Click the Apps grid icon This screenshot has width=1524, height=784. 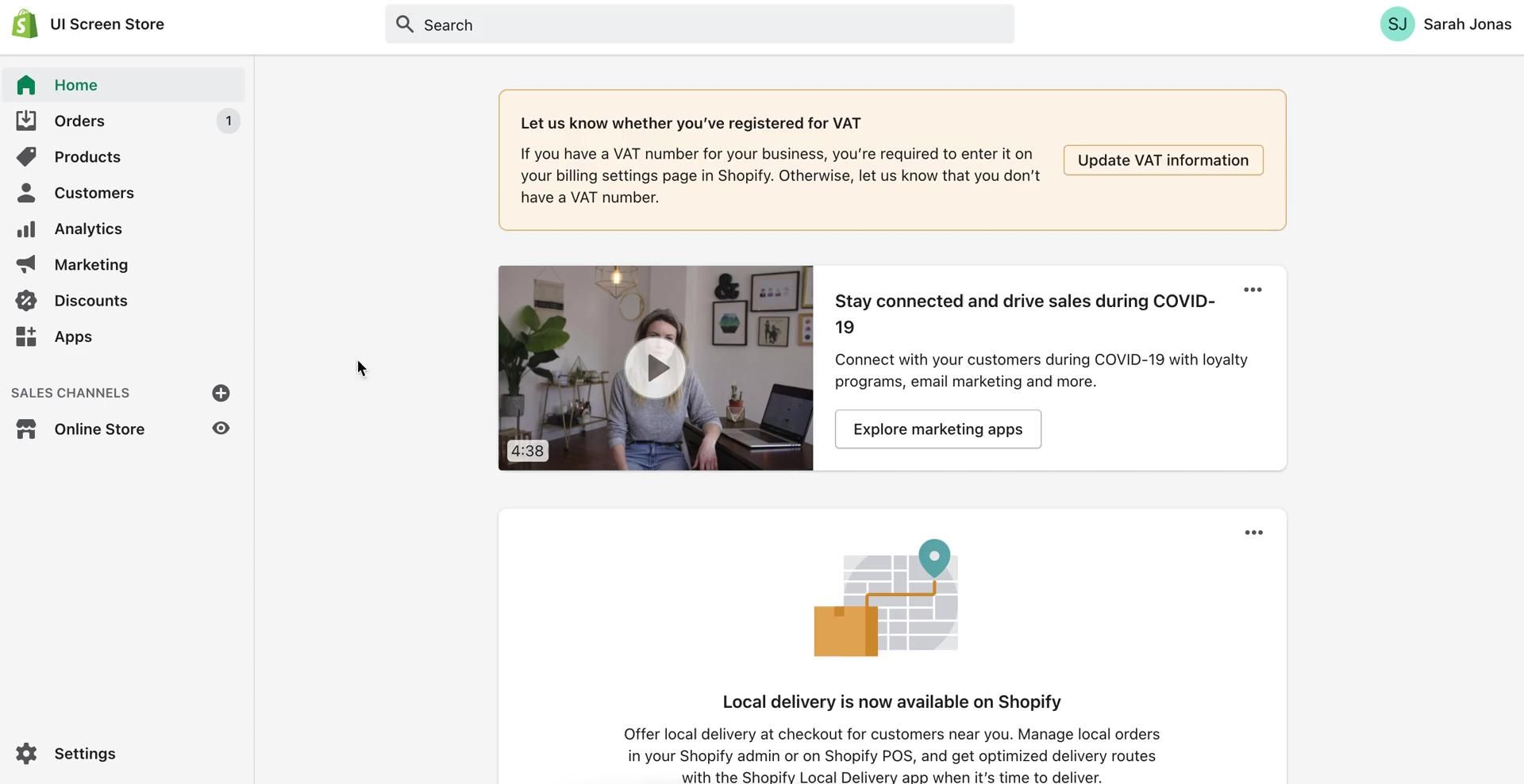pyautogui.click(x=26, y=336)
